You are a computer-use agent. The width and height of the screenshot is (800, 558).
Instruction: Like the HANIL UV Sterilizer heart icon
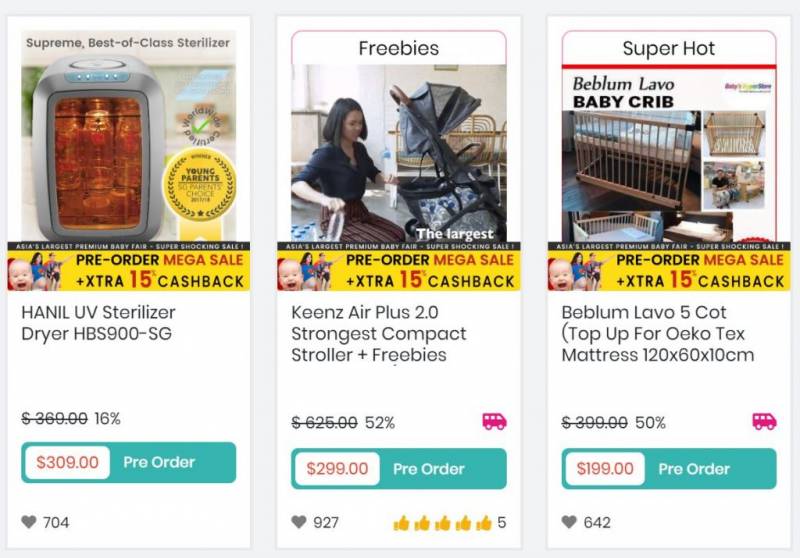coord(29,522)
